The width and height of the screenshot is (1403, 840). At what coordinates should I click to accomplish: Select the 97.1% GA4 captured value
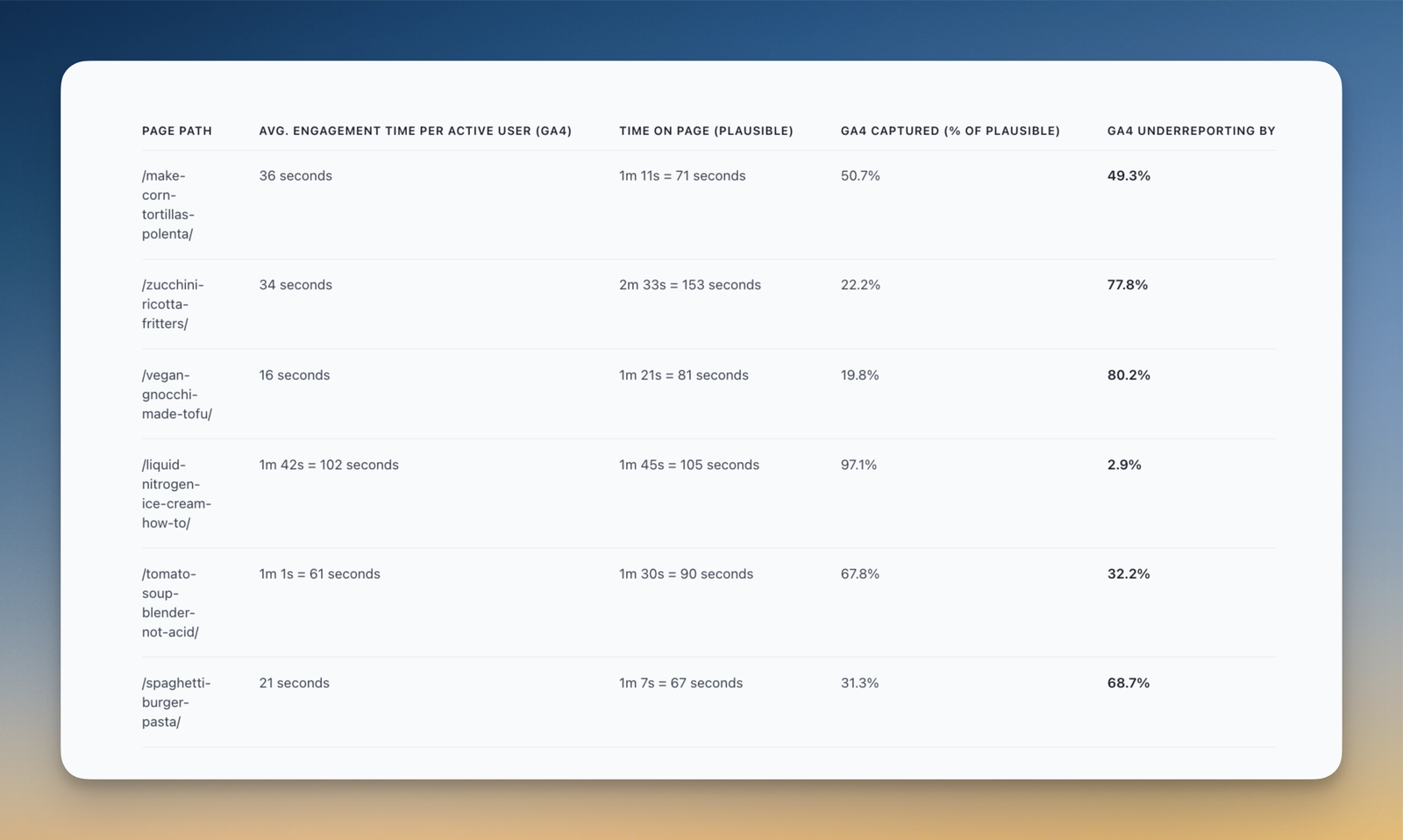858,465
